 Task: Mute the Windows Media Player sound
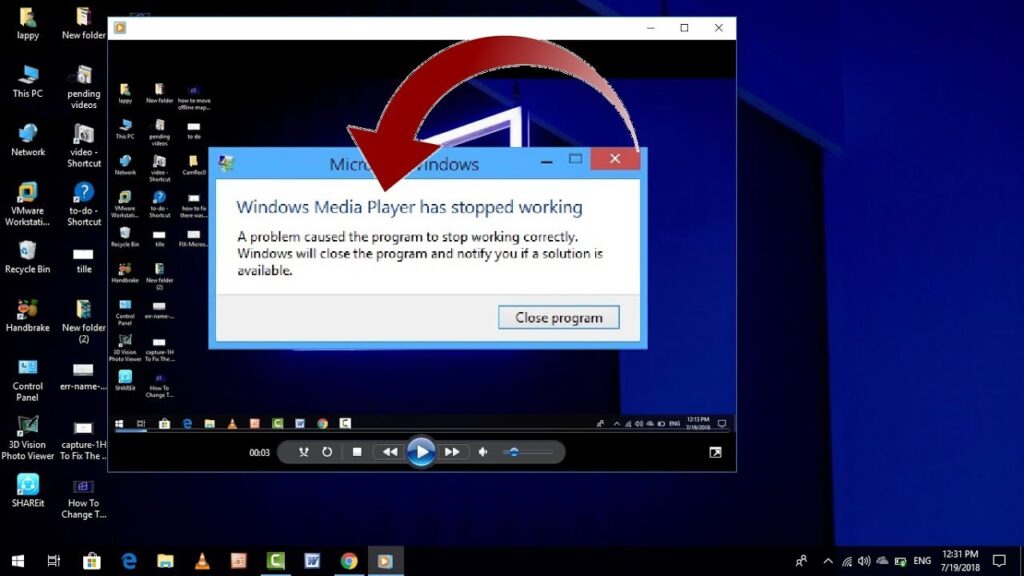pos(483,452)
